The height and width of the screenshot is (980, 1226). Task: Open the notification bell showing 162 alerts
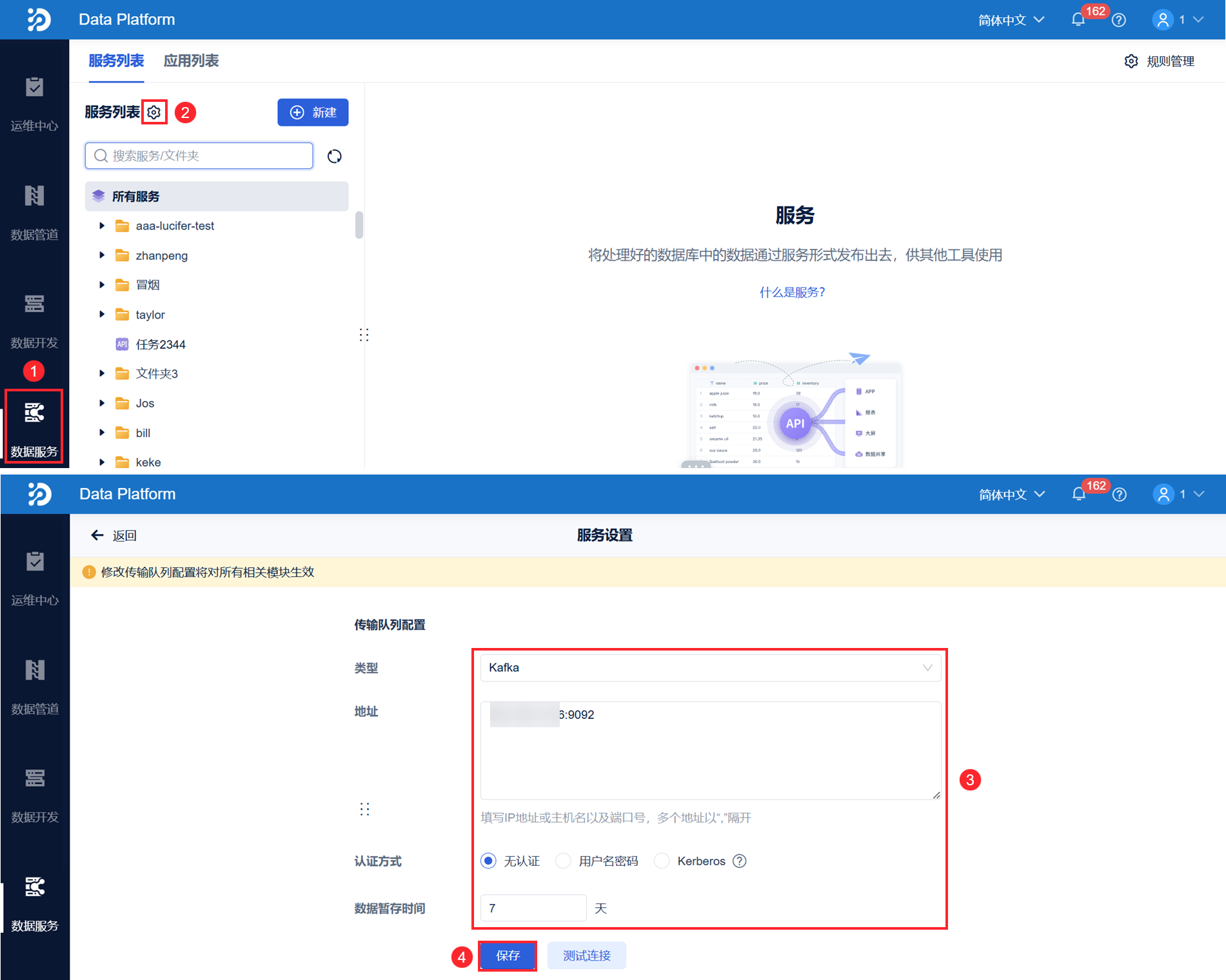click(x=1078, y=19)
